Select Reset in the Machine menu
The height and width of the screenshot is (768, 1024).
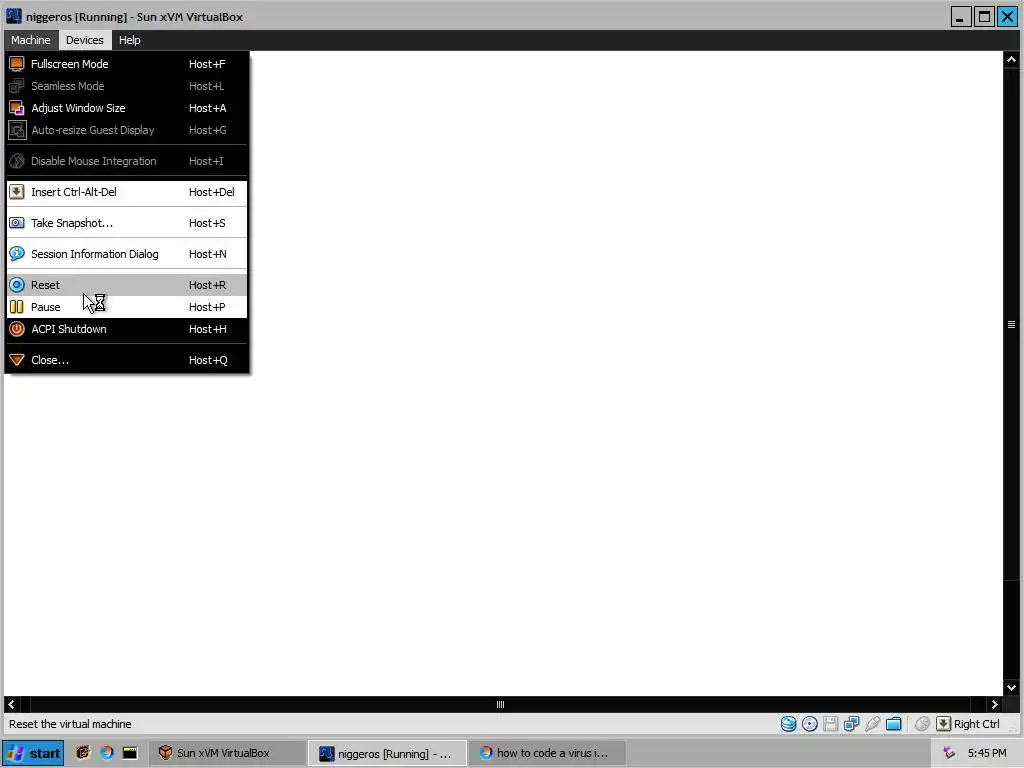pos(127,285)
